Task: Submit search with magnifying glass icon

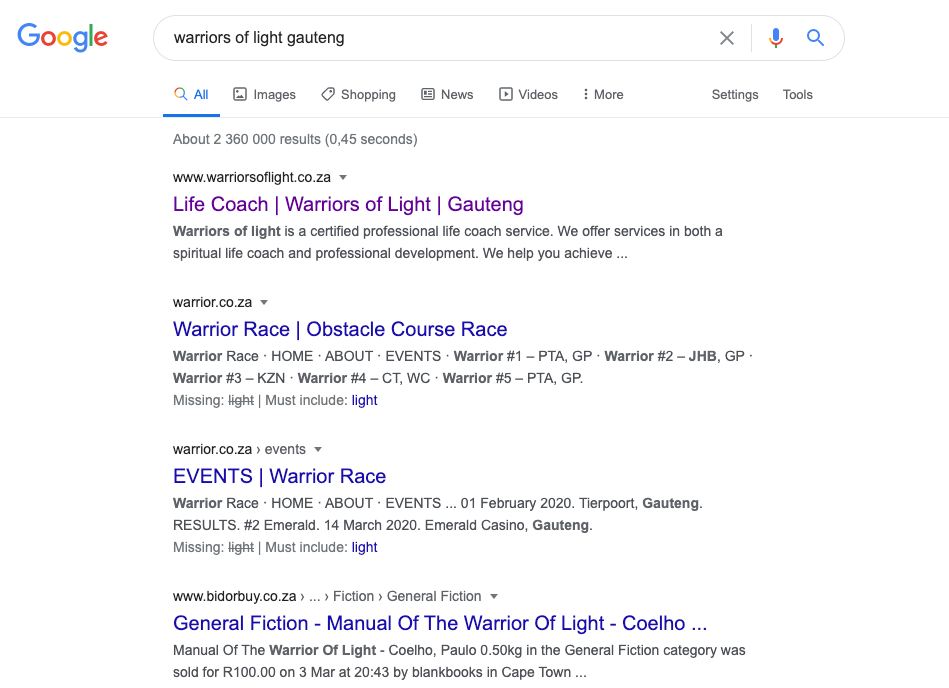Action: click(x=815, y=38)
